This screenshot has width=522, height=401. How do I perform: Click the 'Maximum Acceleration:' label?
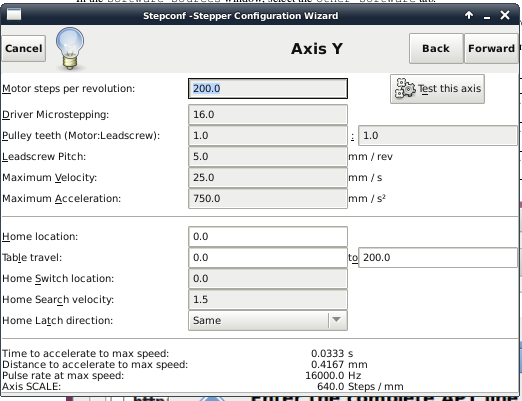(x=61, y=199)
